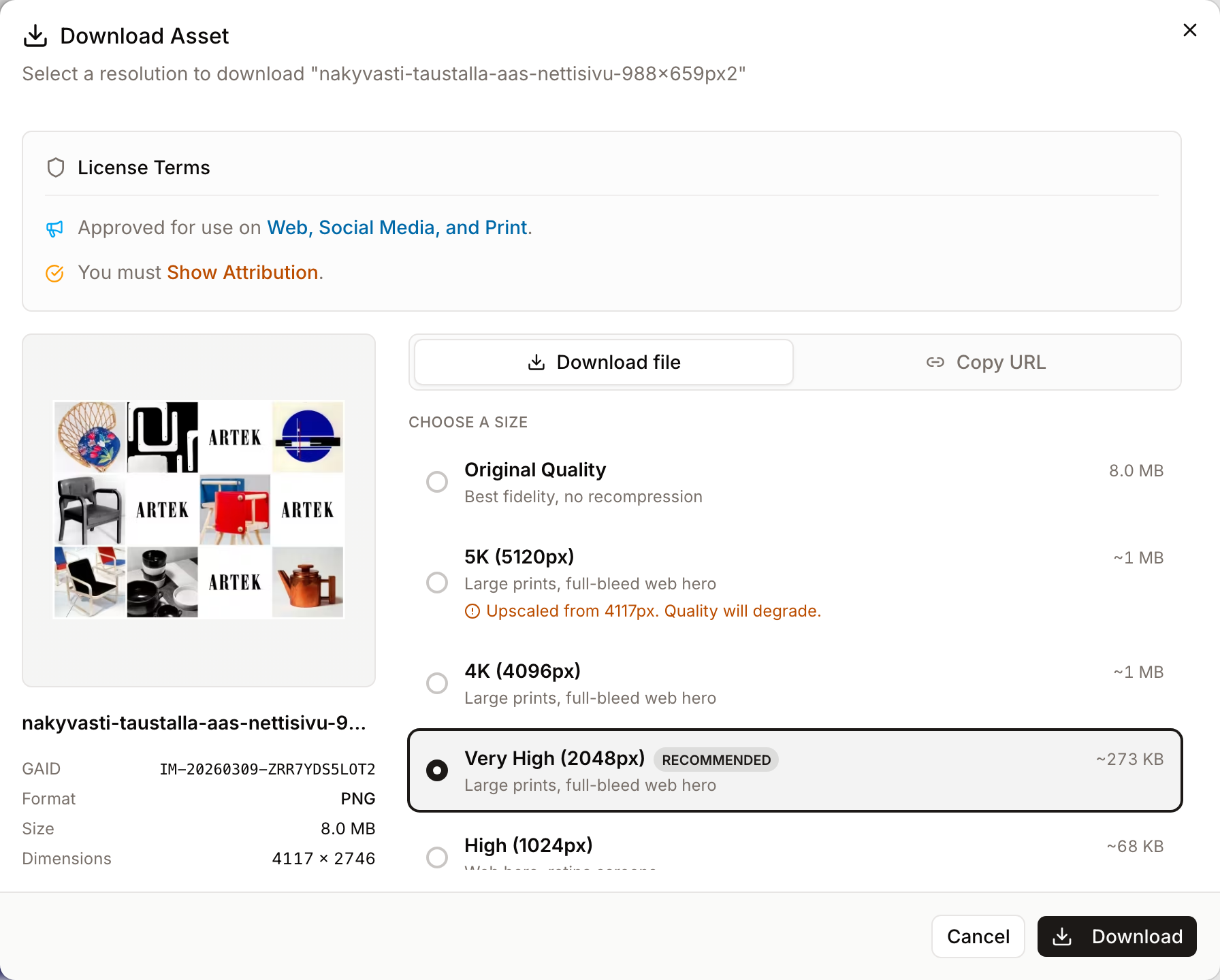
Task: Click the 8.0 MB size for Original Quality
Action: [1136, 471]
